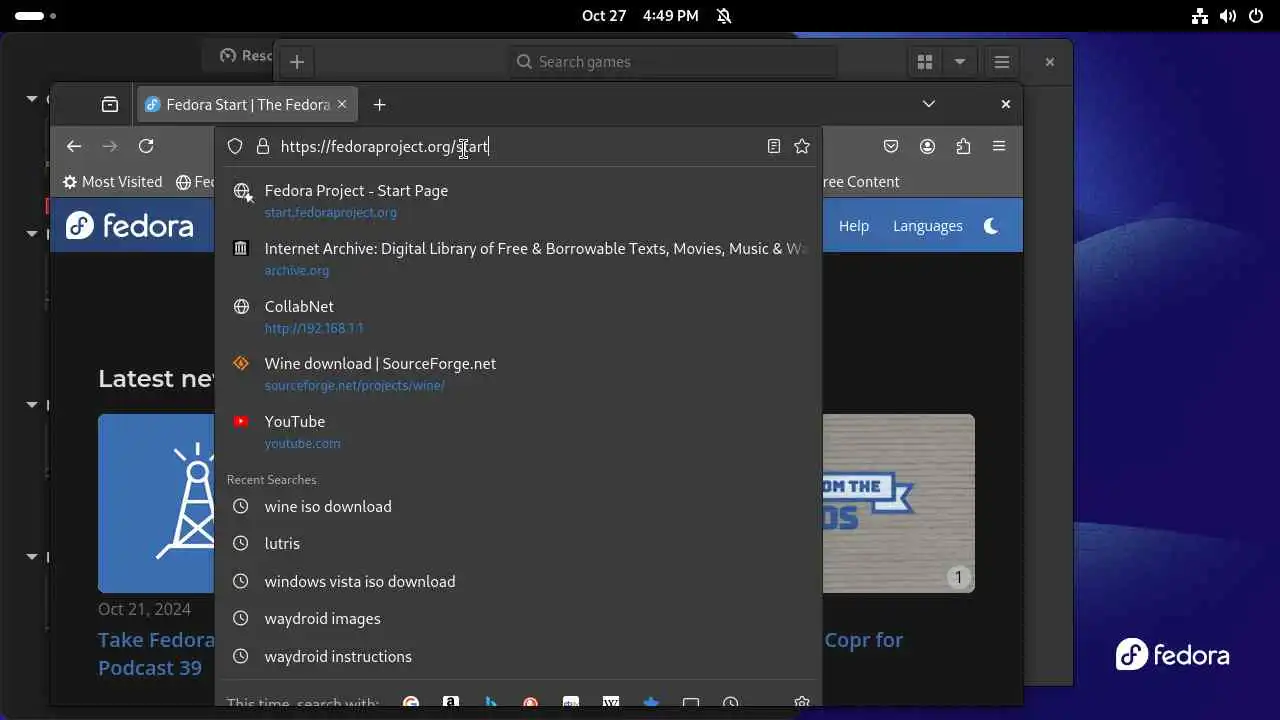Screen dimensions: 1280x720
Task: Open the Firefox account icon
Action: pos(927,146)
